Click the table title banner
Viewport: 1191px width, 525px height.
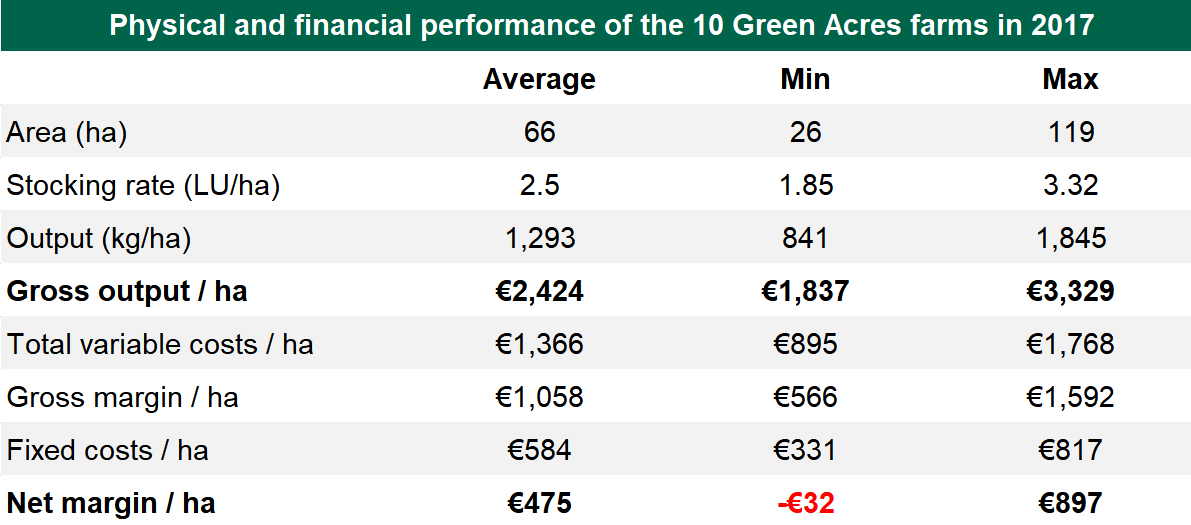coord(595,25)
